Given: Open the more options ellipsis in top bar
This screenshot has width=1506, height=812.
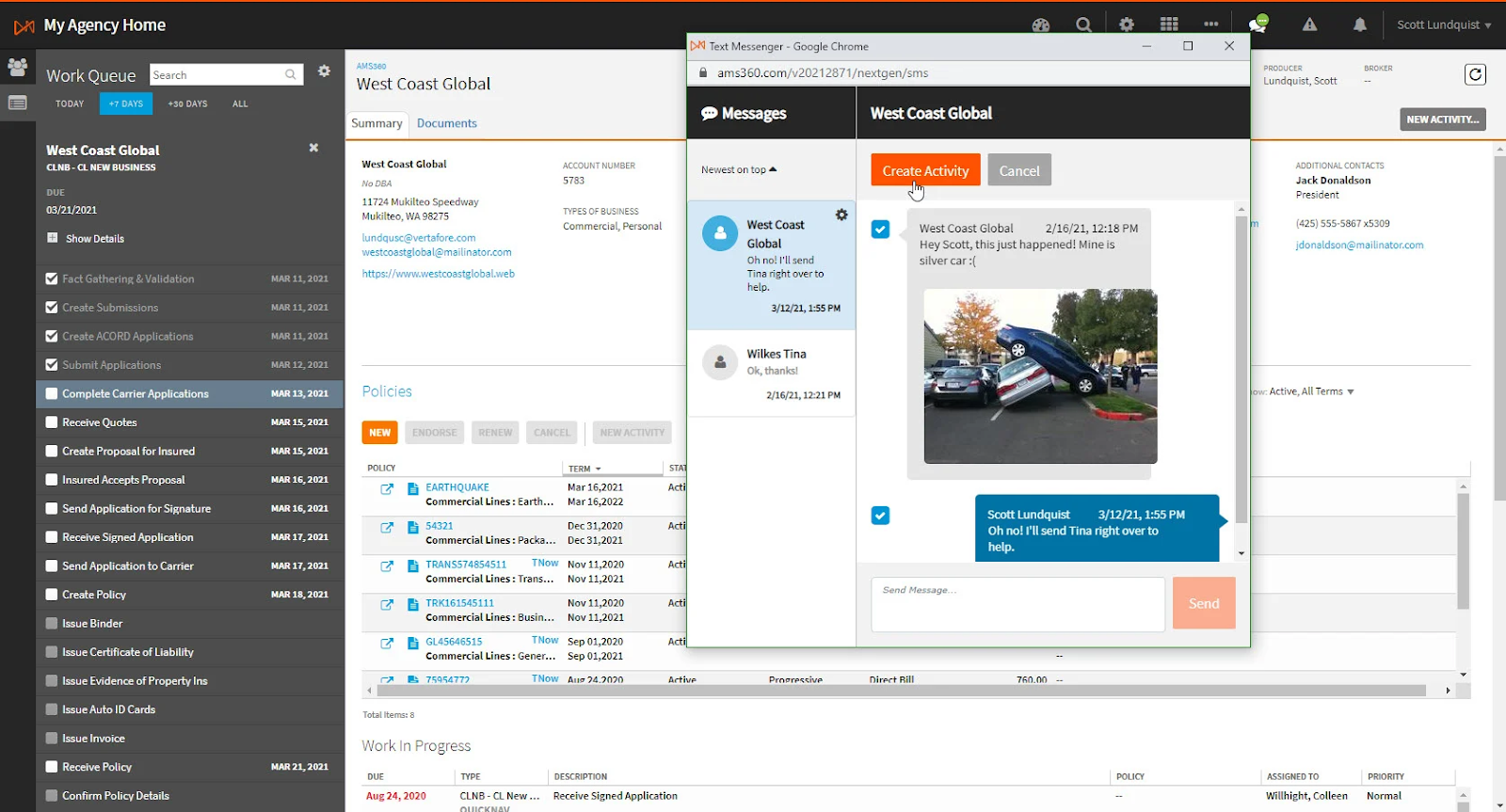Looking at the screenshot, I should click(1211, 24).
